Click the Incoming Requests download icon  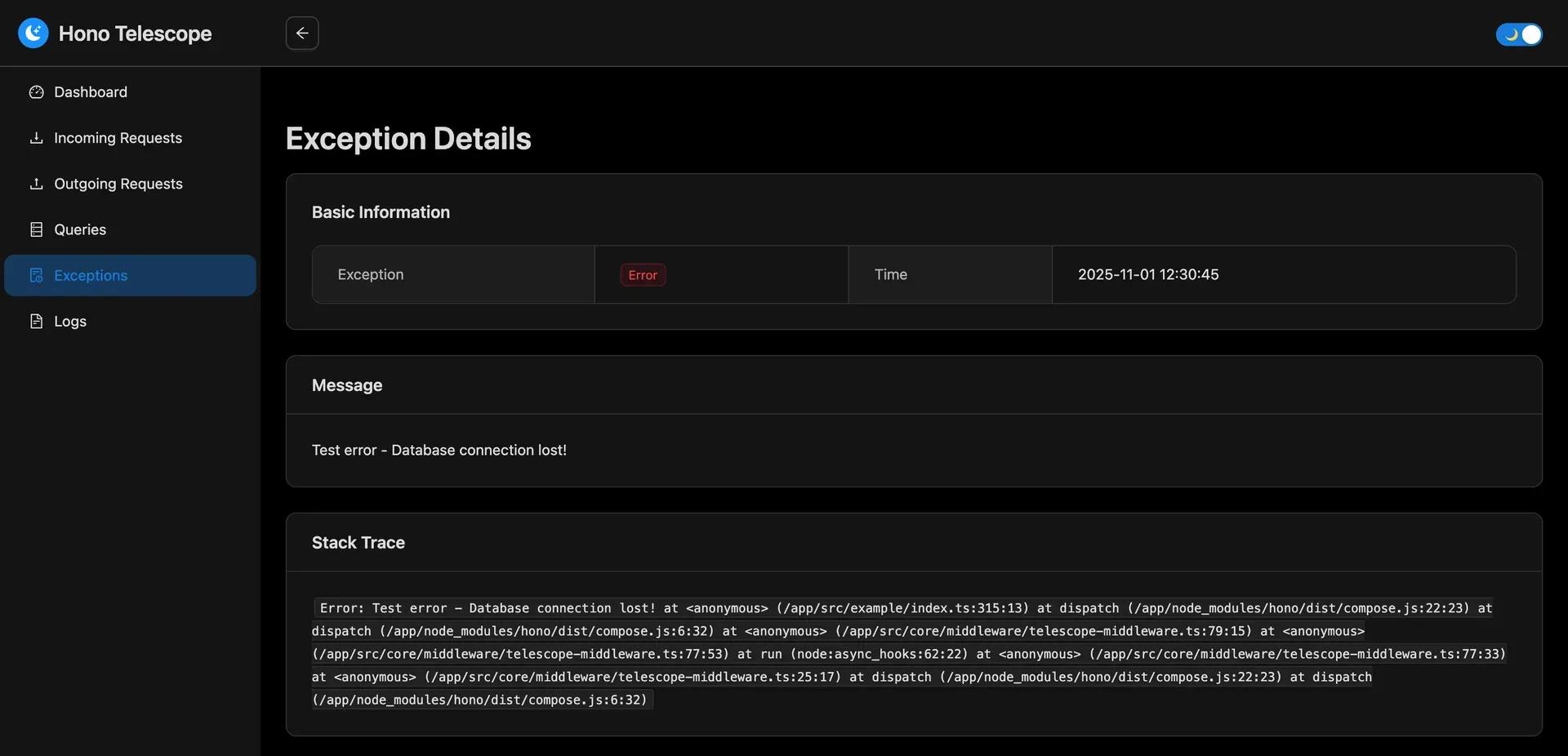point(36,137)
